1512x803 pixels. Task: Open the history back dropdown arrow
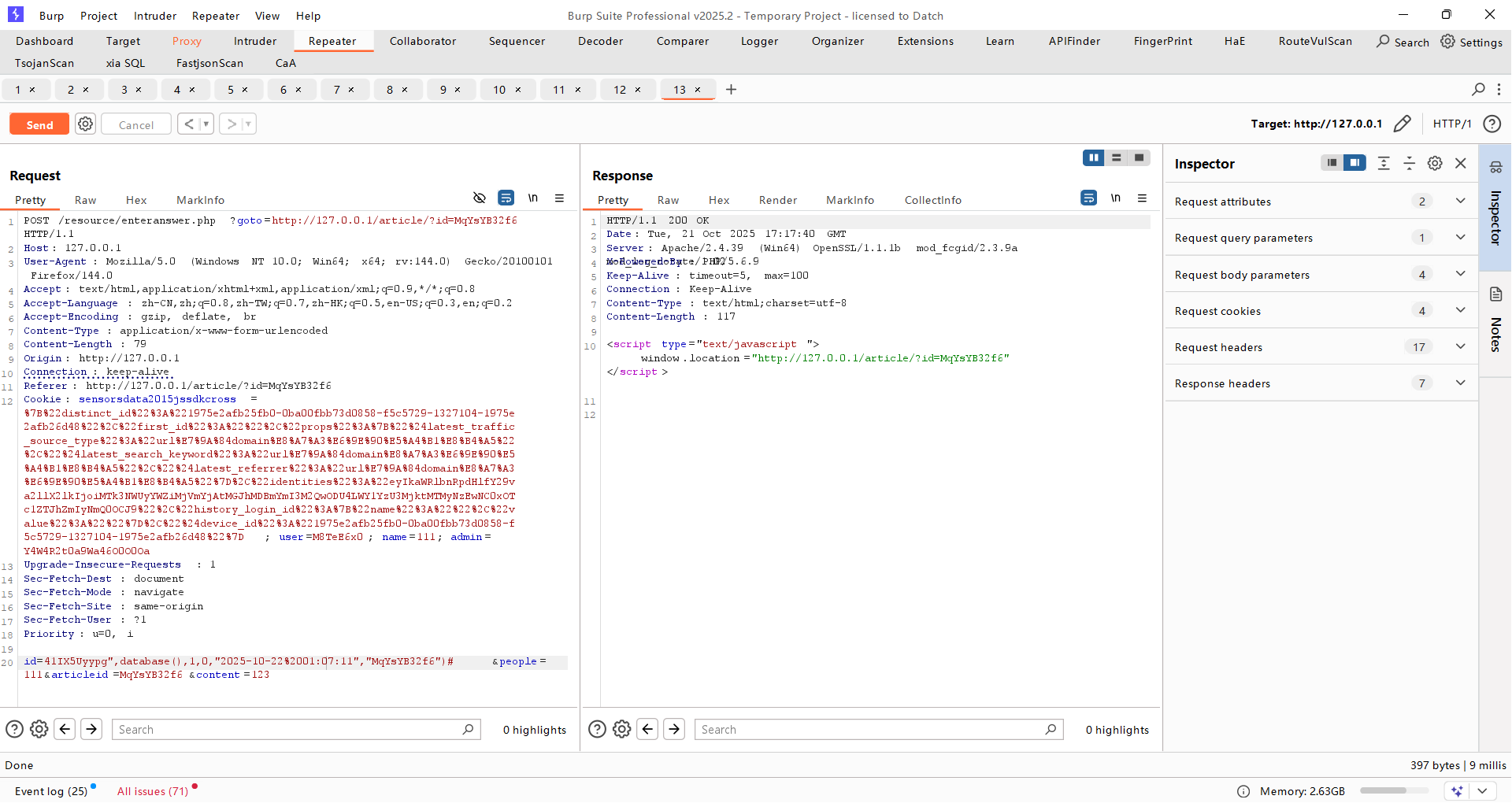tap(206, 124)
